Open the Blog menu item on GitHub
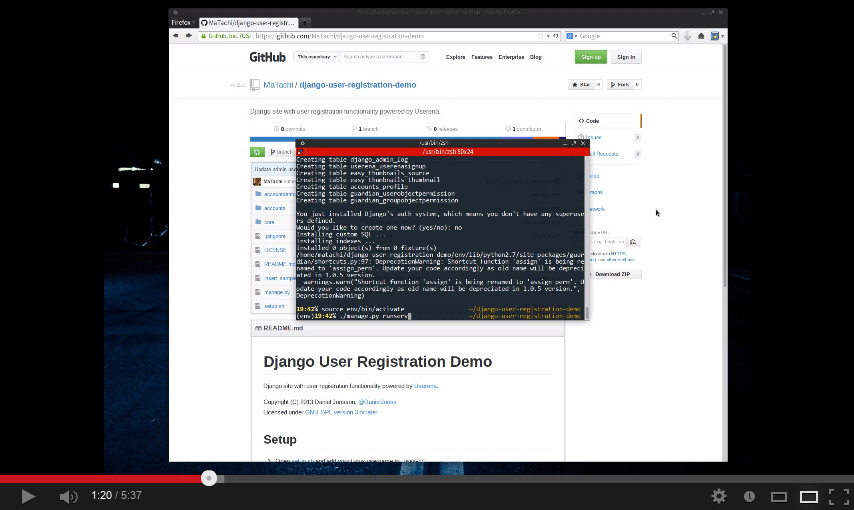854x510 pixels. (x=535, y=57)
